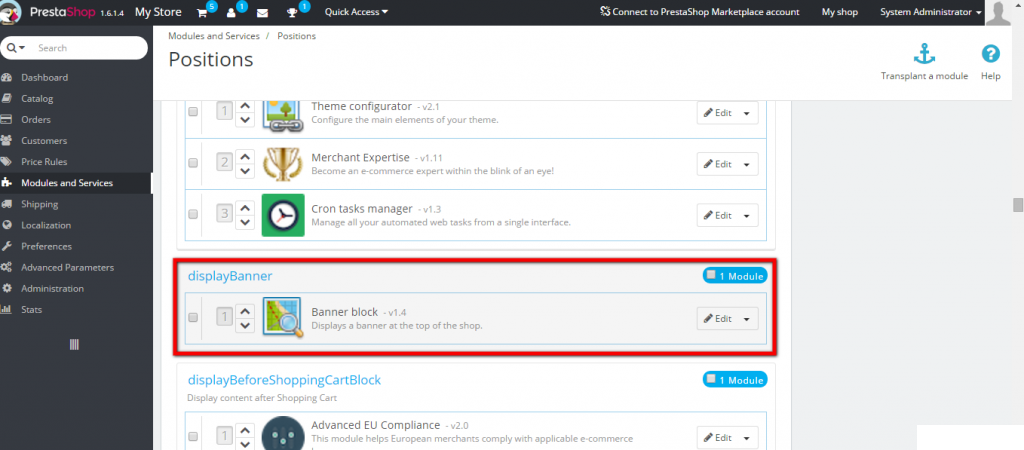Image resolution: width=1024 pixels, height=450 pixels.
Task: Tick the Advanced EU Compliance checkbox
Action: pos(193,436)
